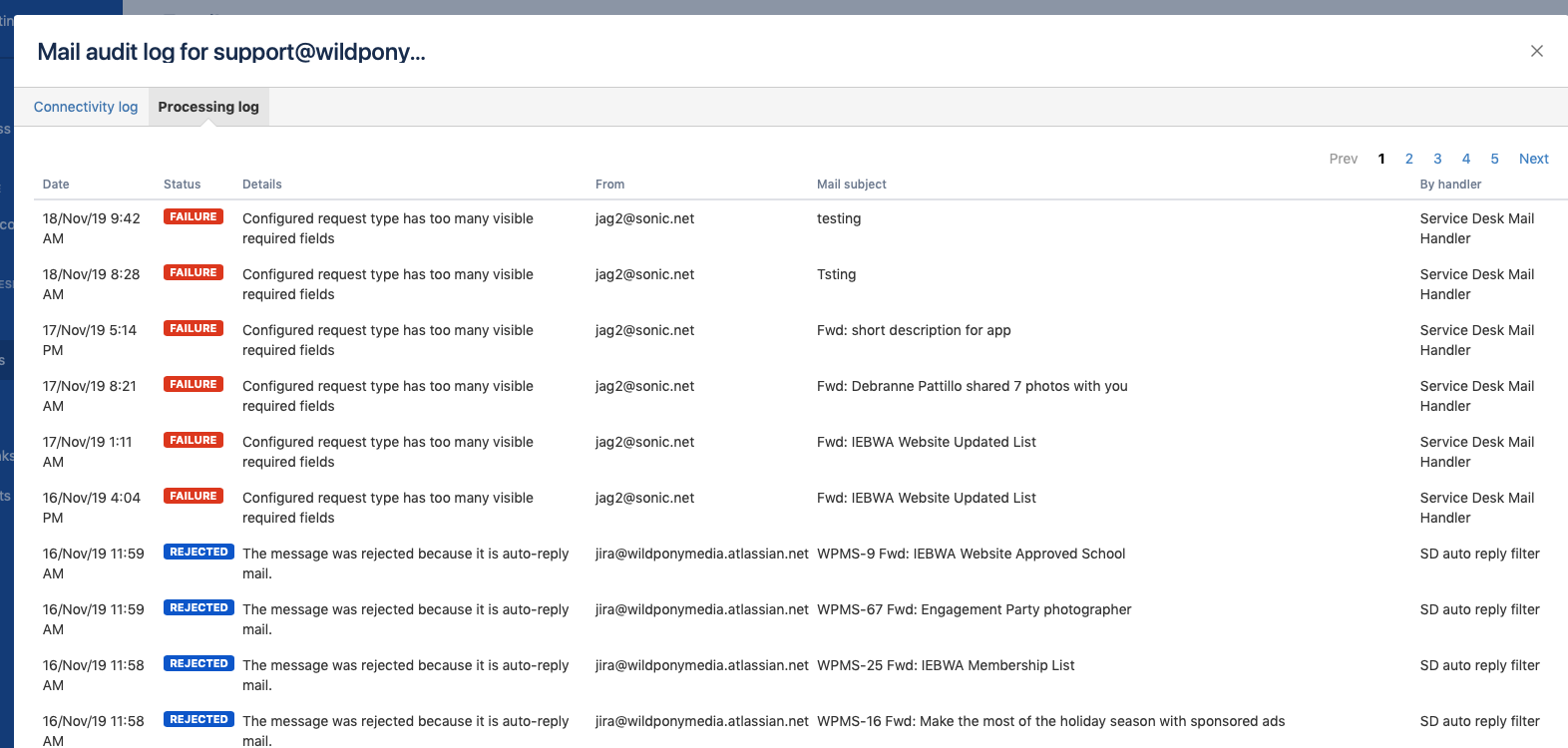Click REJECTED badge in the WPMS-25 row
The image size is (1568, 748).
click(198, 663)
